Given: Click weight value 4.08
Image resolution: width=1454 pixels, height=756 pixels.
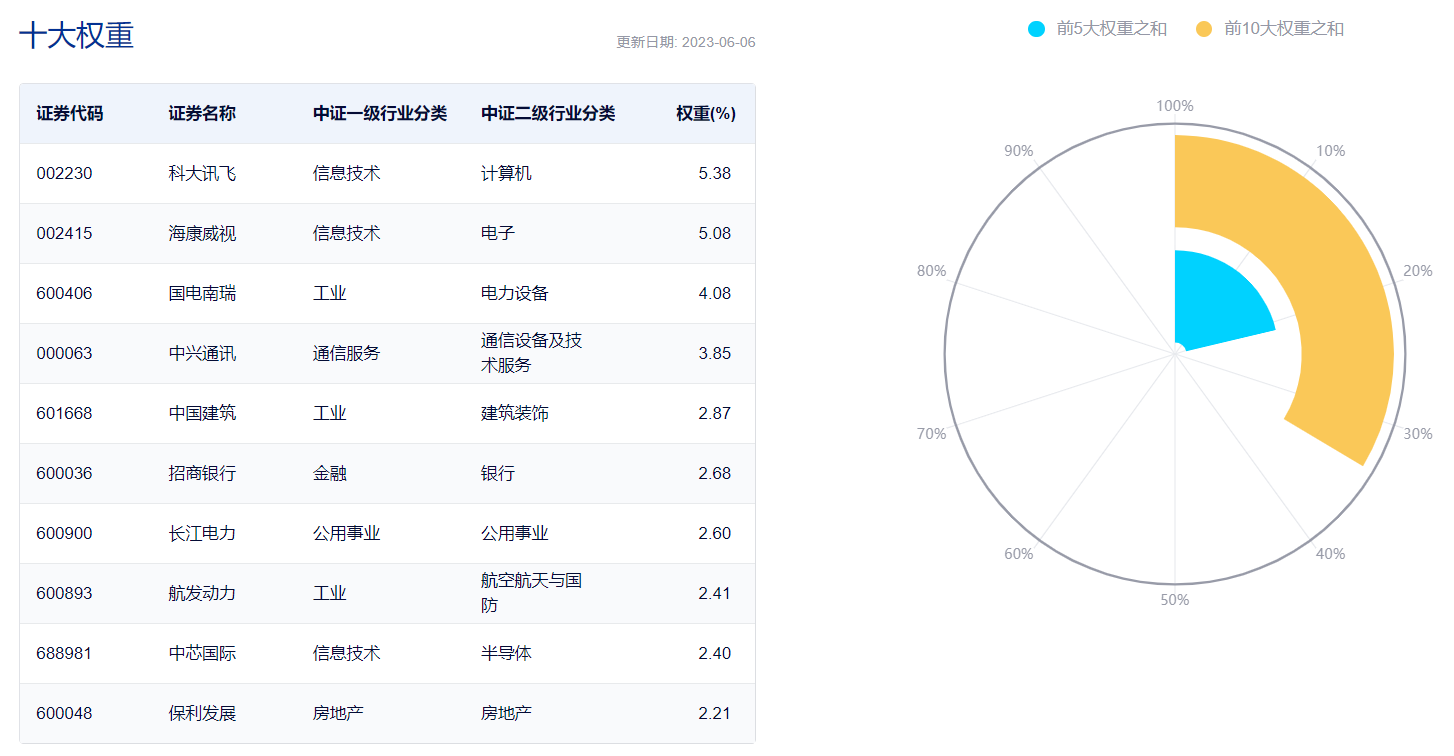Looking at the screenshot, I should click(715, 294).
